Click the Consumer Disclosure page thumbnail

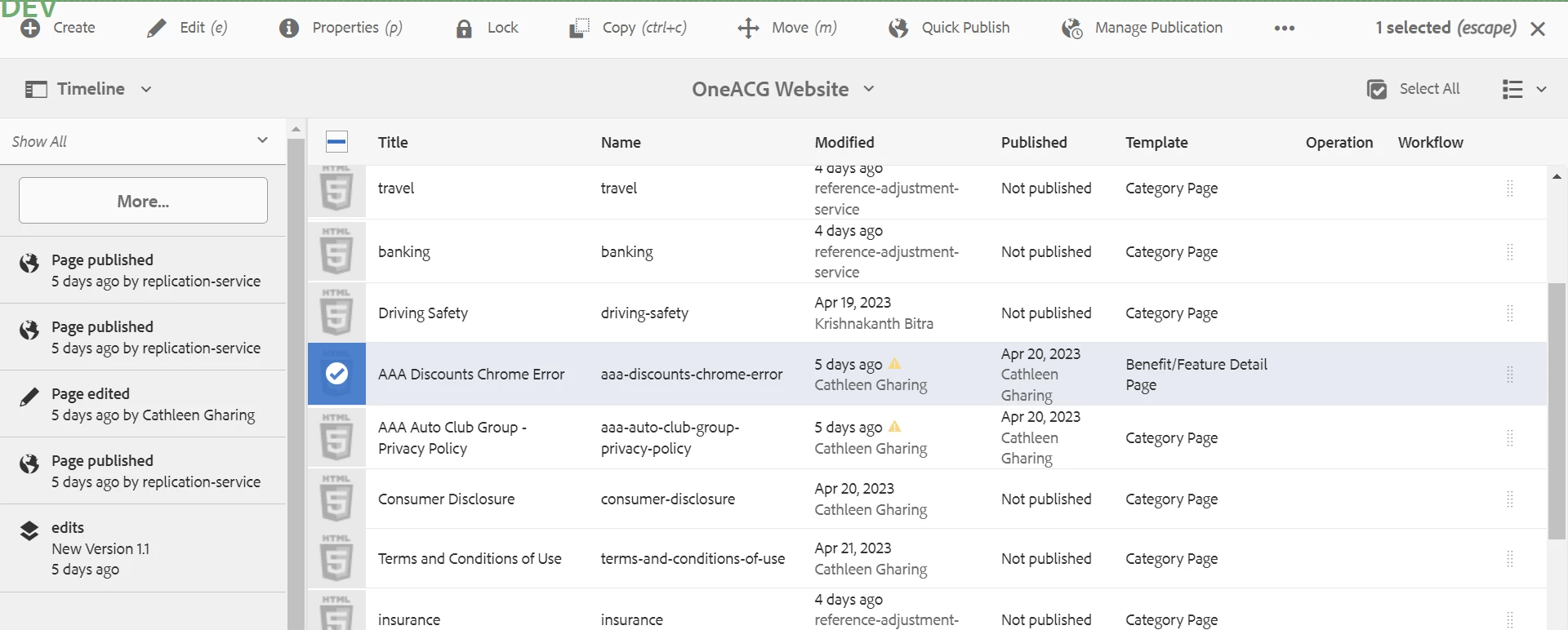pyautogui.click(x=336, y=499)
